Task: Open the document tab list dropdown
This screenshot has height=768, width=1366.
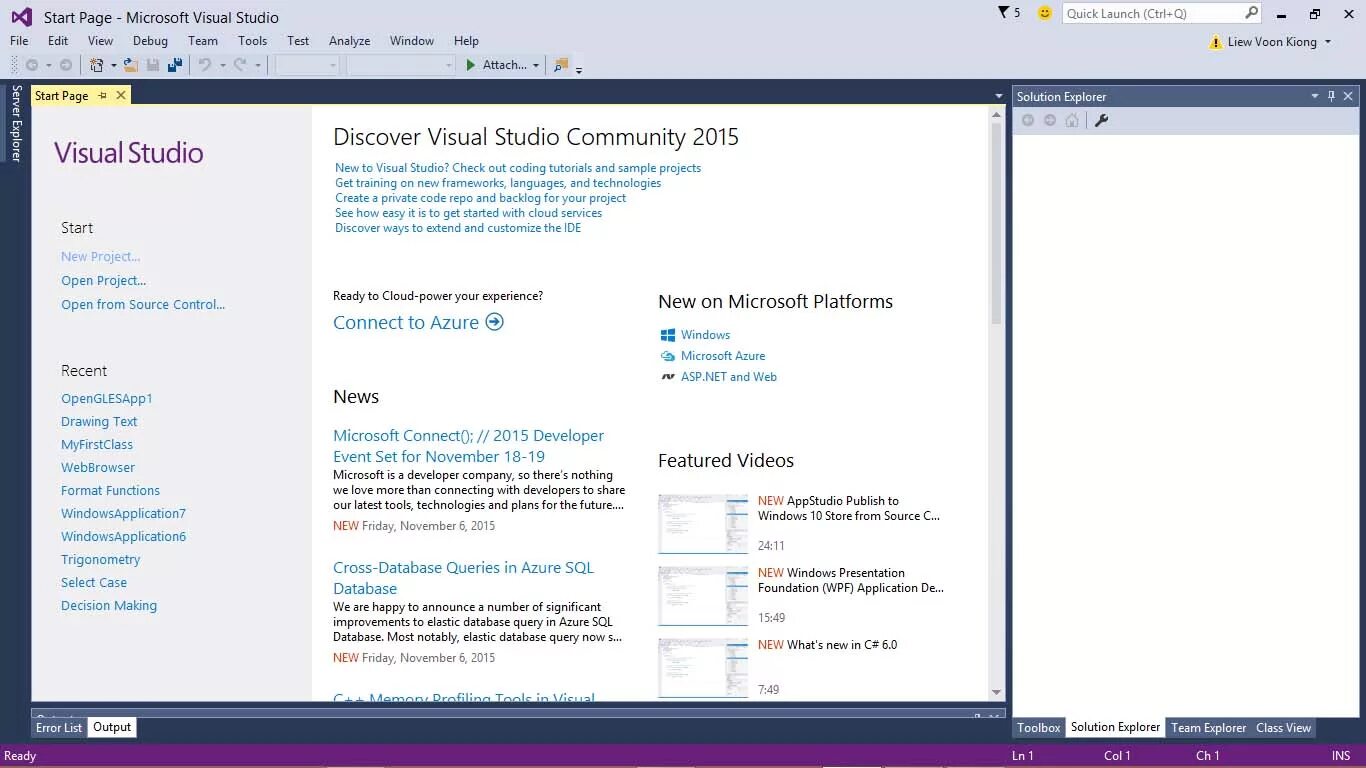Action: 998,96
